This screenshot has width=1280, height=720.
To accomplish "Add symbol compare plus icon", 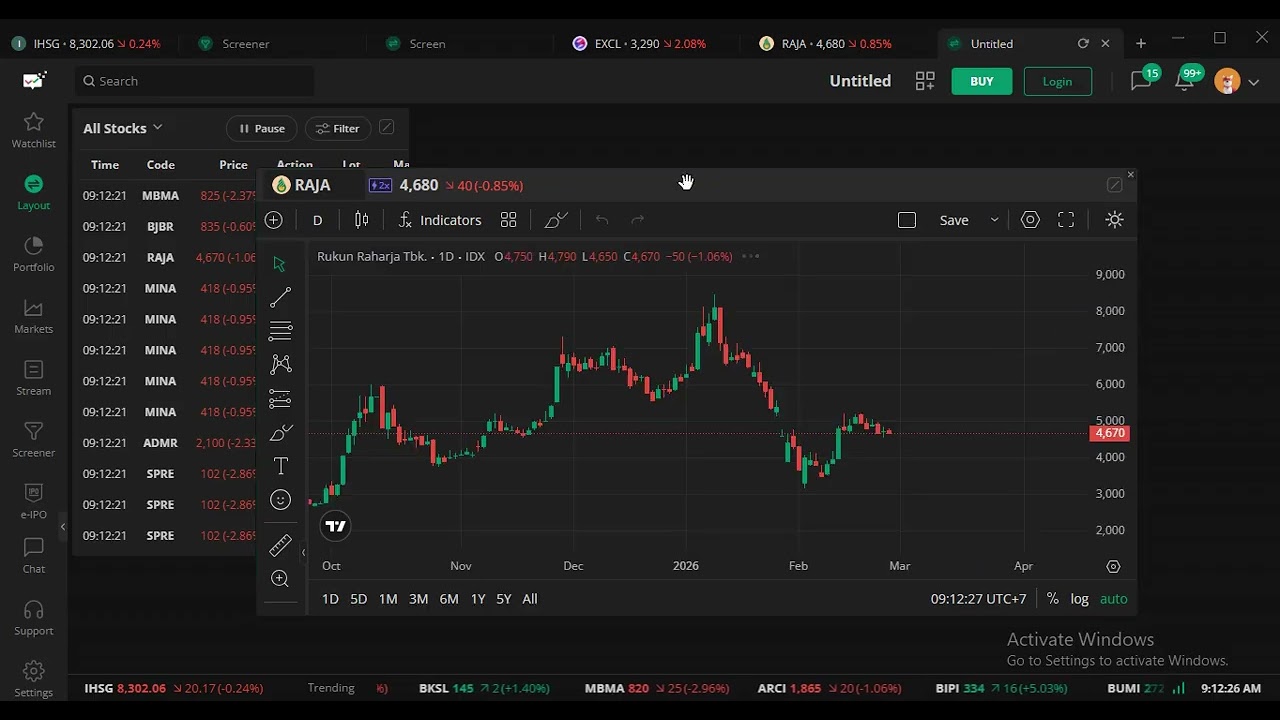I will [x=274, y=220].
